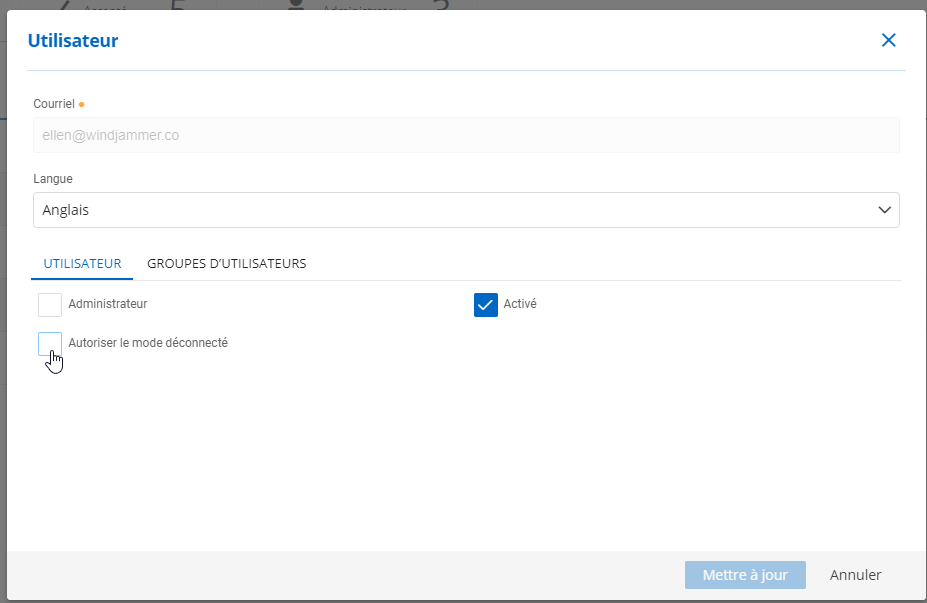Click the Administrateur checkbox label text
This screenshot has width=927, height=603.
tap(108, 304)
